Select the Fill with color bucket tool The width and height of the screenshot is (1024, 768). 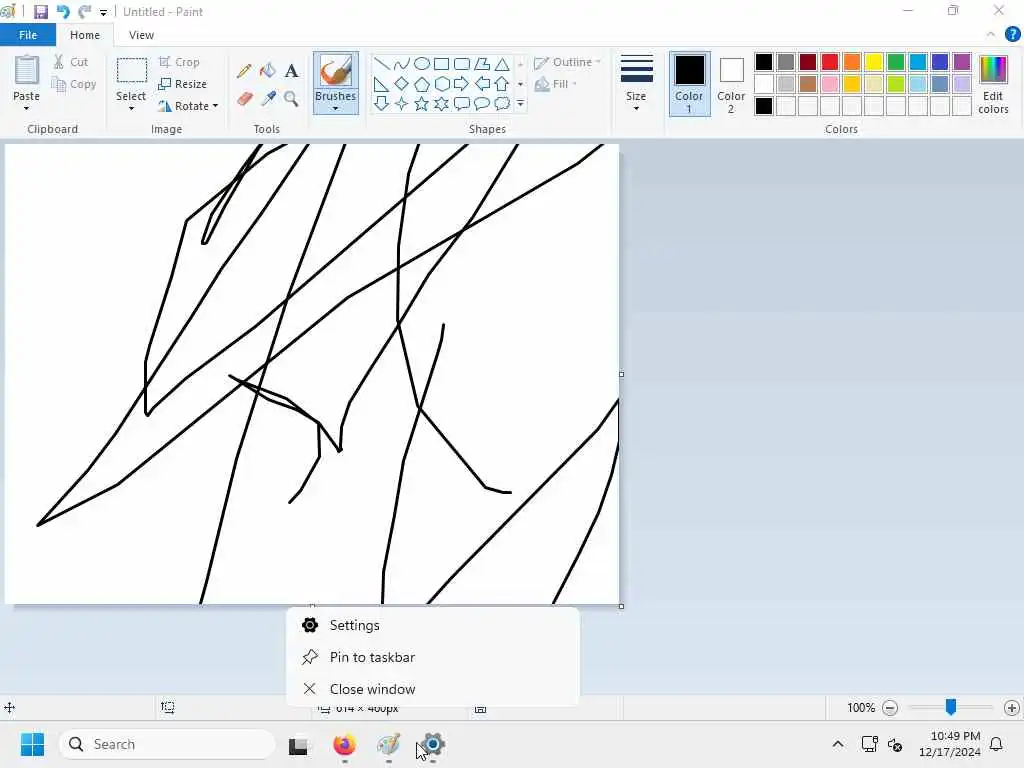point(268,71)
